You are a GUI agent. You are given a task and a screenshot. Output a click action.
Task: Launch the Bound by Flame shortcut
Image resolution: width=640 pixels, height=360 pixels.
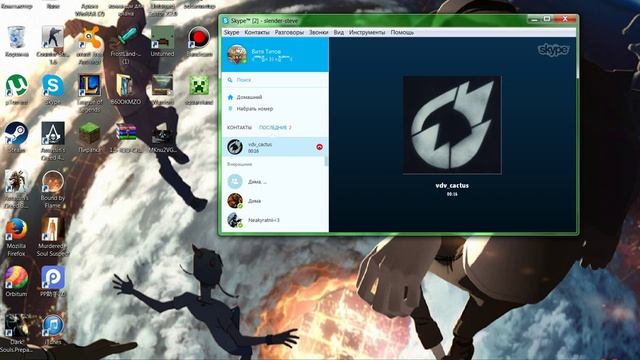[x=53, y=181]
